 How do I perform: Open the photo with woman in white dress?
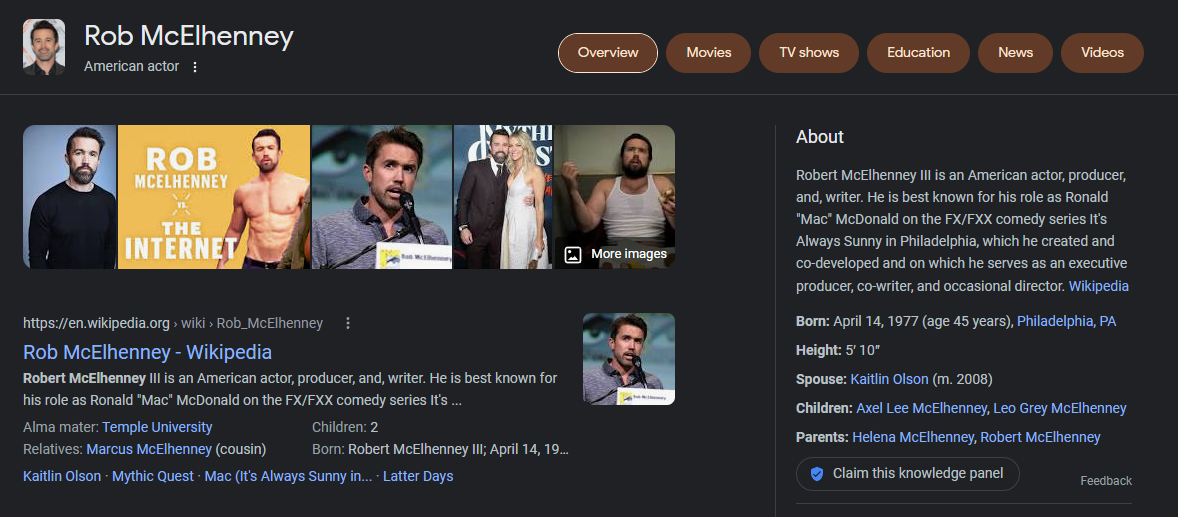click(503, 197)
